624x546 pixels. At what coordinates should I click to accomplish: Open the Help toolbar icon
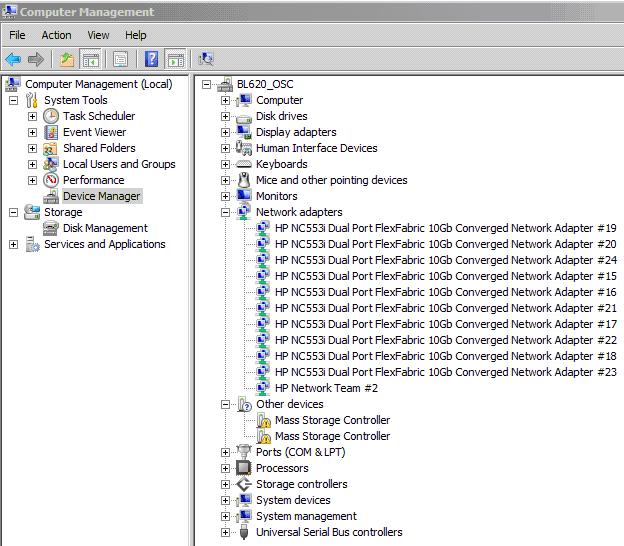(x=151, y=60)
